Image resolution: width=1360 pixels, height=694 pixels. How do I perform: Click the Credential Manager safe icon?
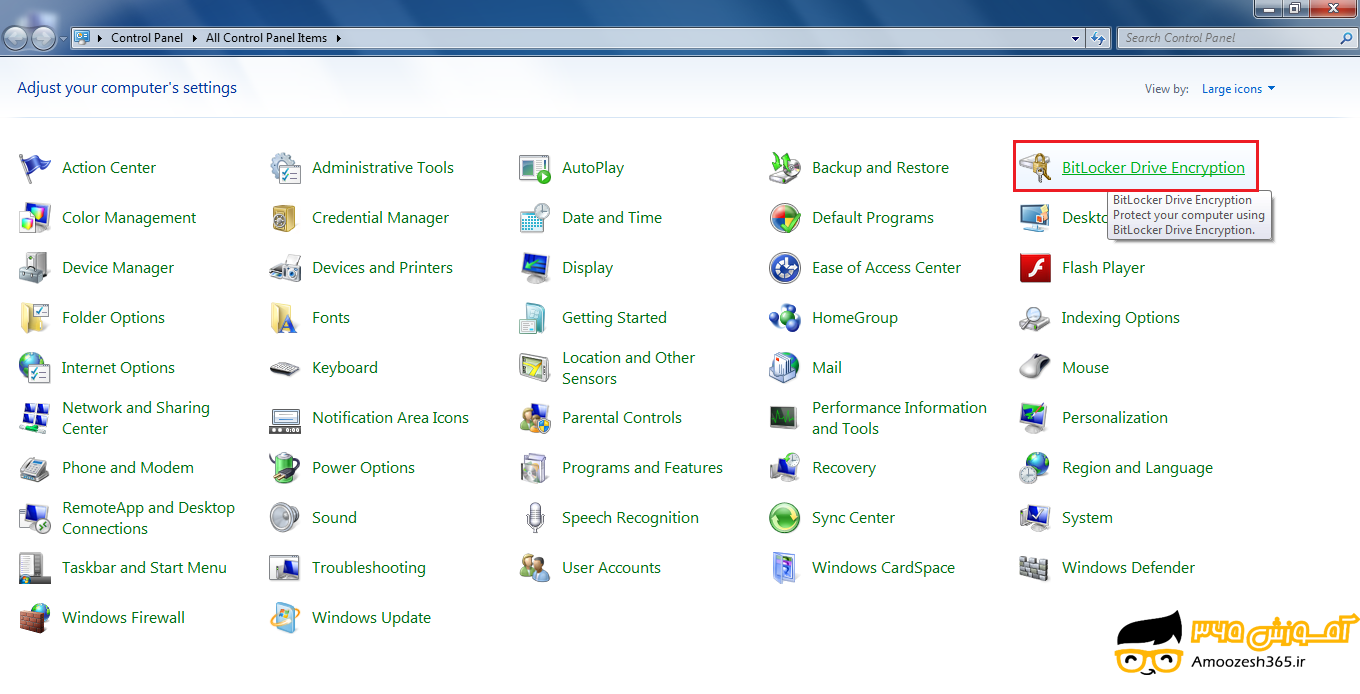pos(285,218)
